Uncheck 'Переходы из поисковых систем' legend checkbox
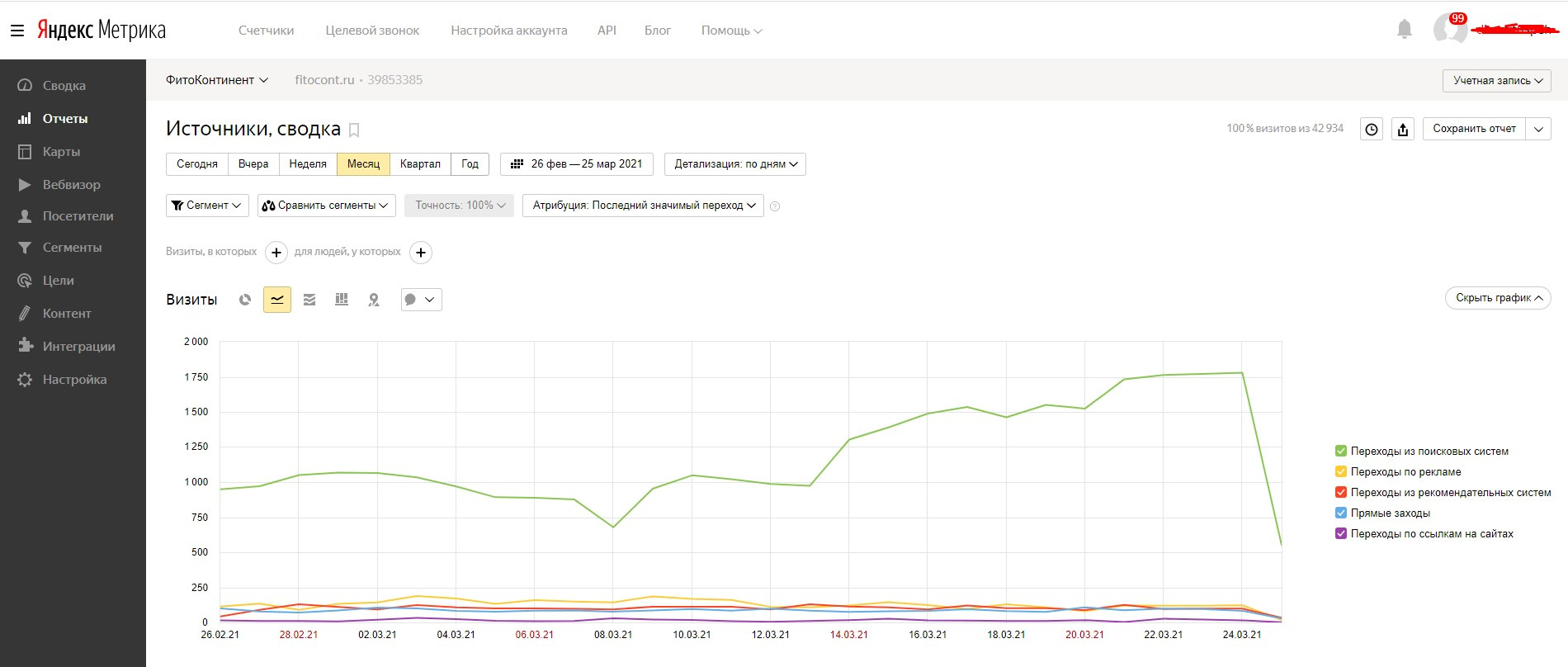 [1341, 451]
